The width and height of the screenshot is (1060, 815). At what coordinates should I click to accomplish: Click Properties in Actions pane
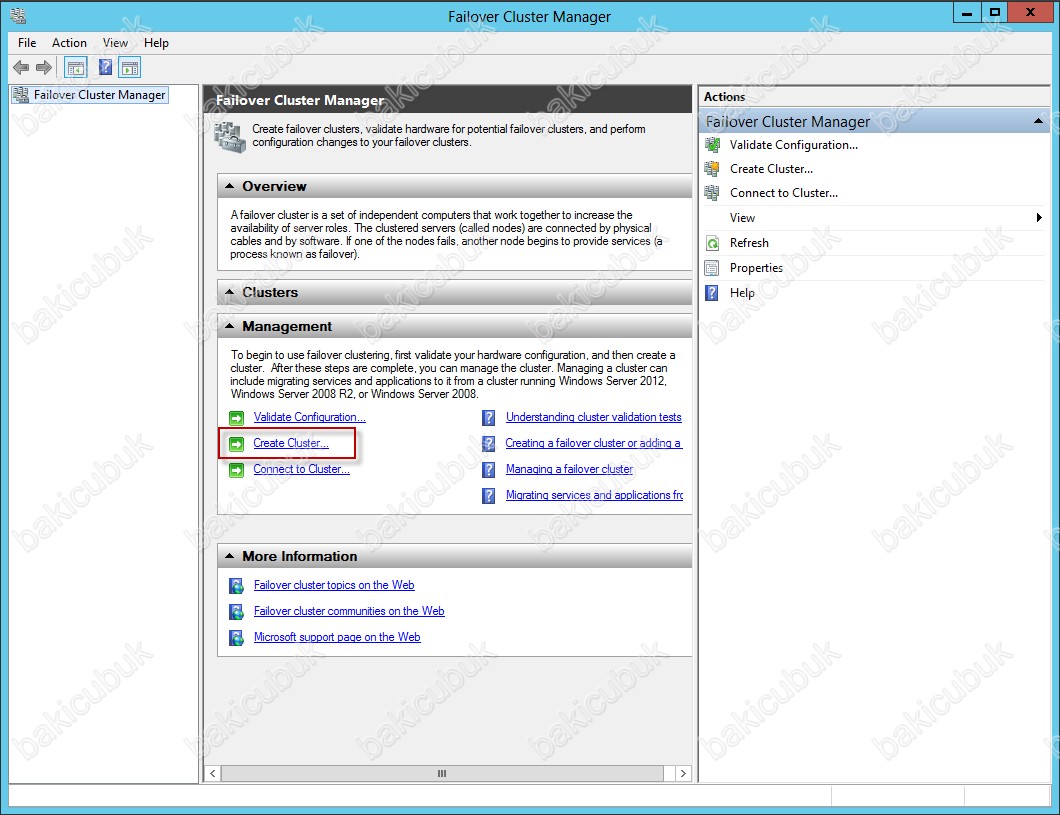756,268
